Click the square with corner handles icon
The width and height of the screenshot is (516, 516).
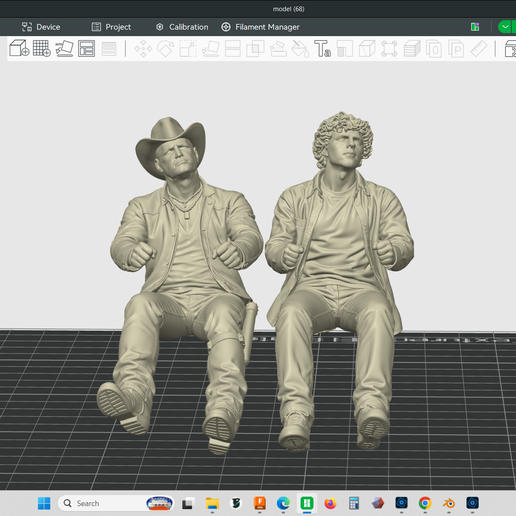click(x=389, y=49)
